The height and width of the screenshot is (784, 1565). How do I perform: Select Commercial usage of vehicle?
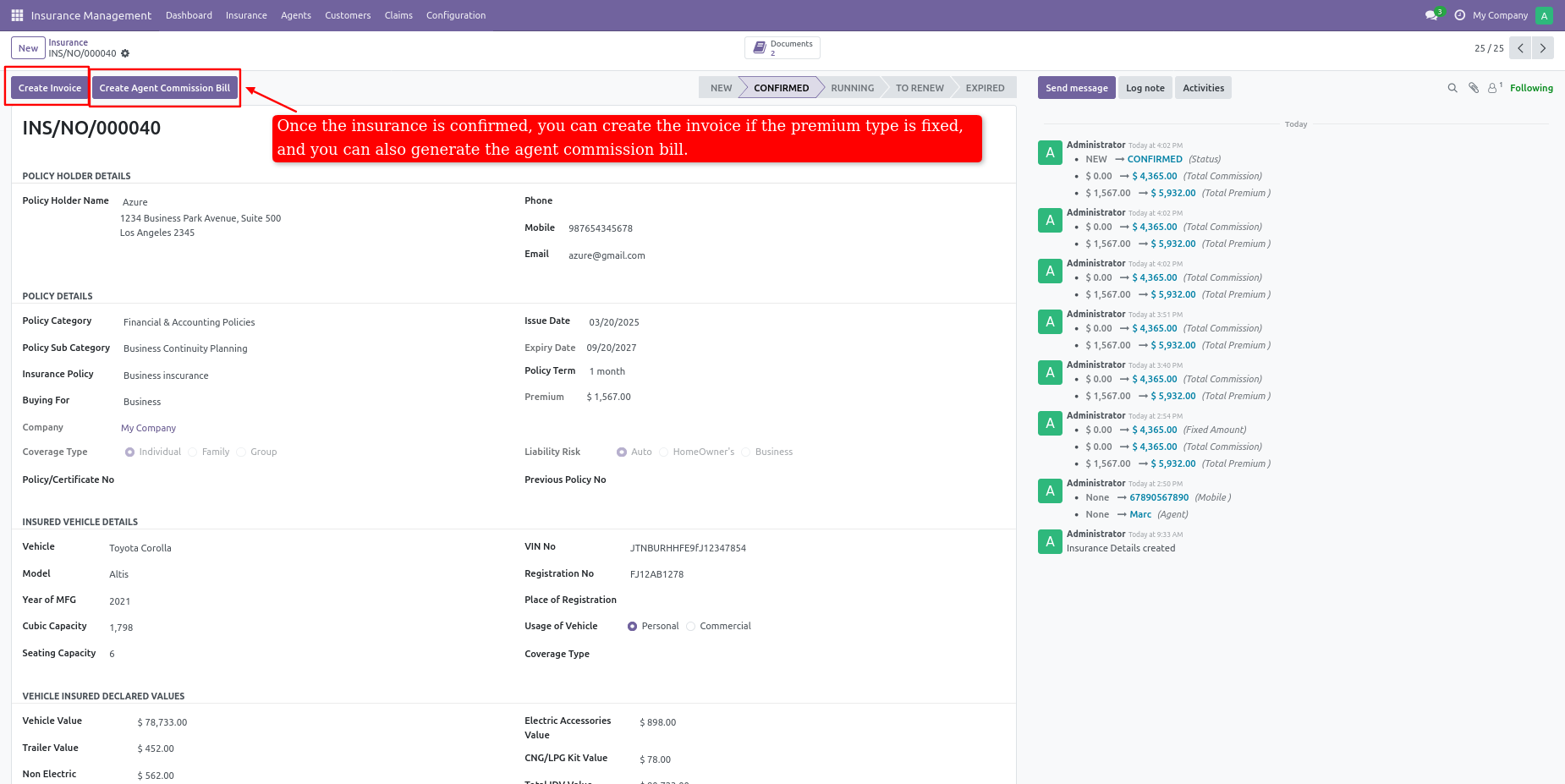click(690, 626)
